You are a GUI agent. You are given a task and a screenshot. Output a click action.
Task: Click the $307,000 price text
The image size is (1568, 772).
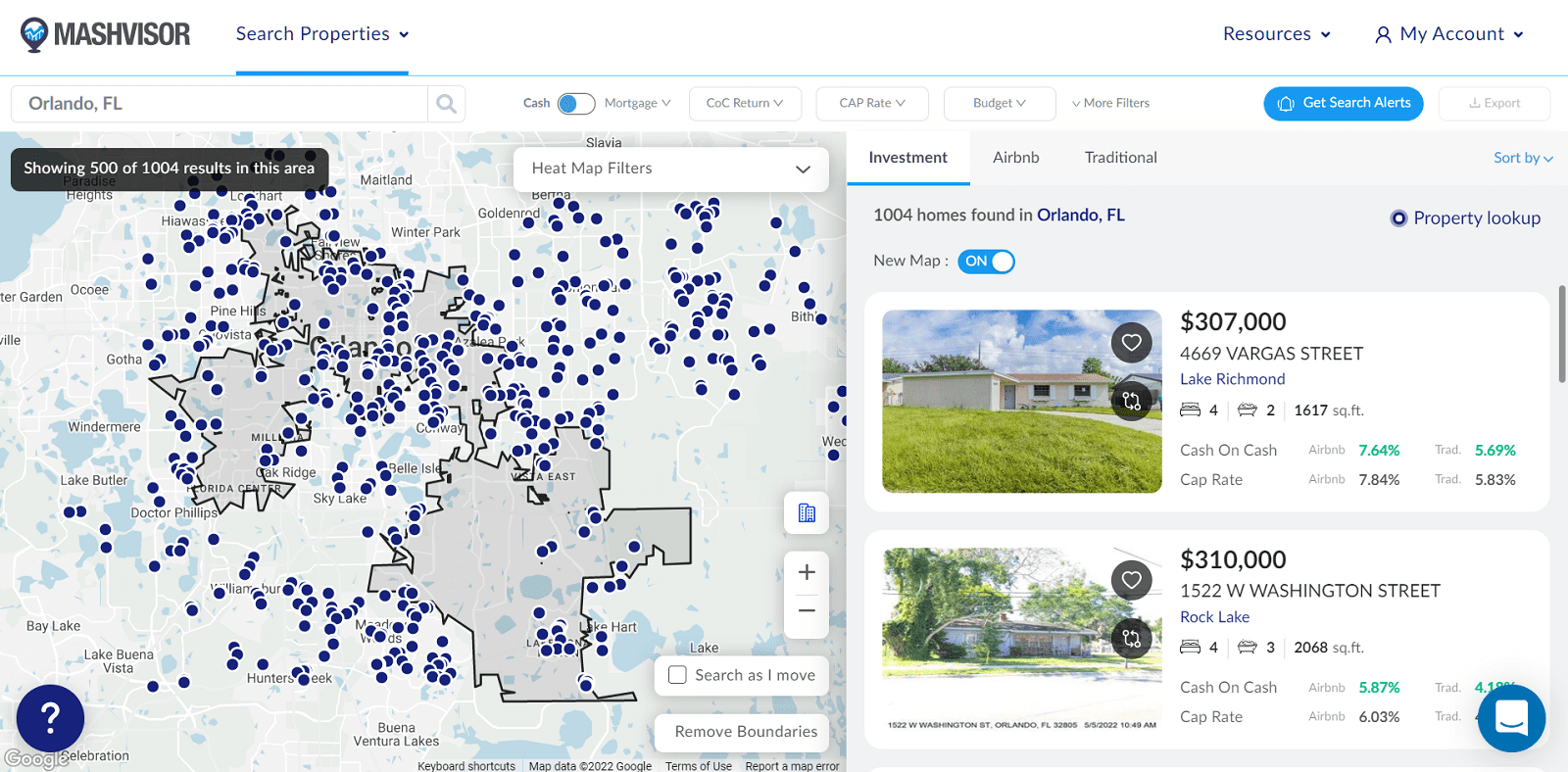pos(1233,322)
